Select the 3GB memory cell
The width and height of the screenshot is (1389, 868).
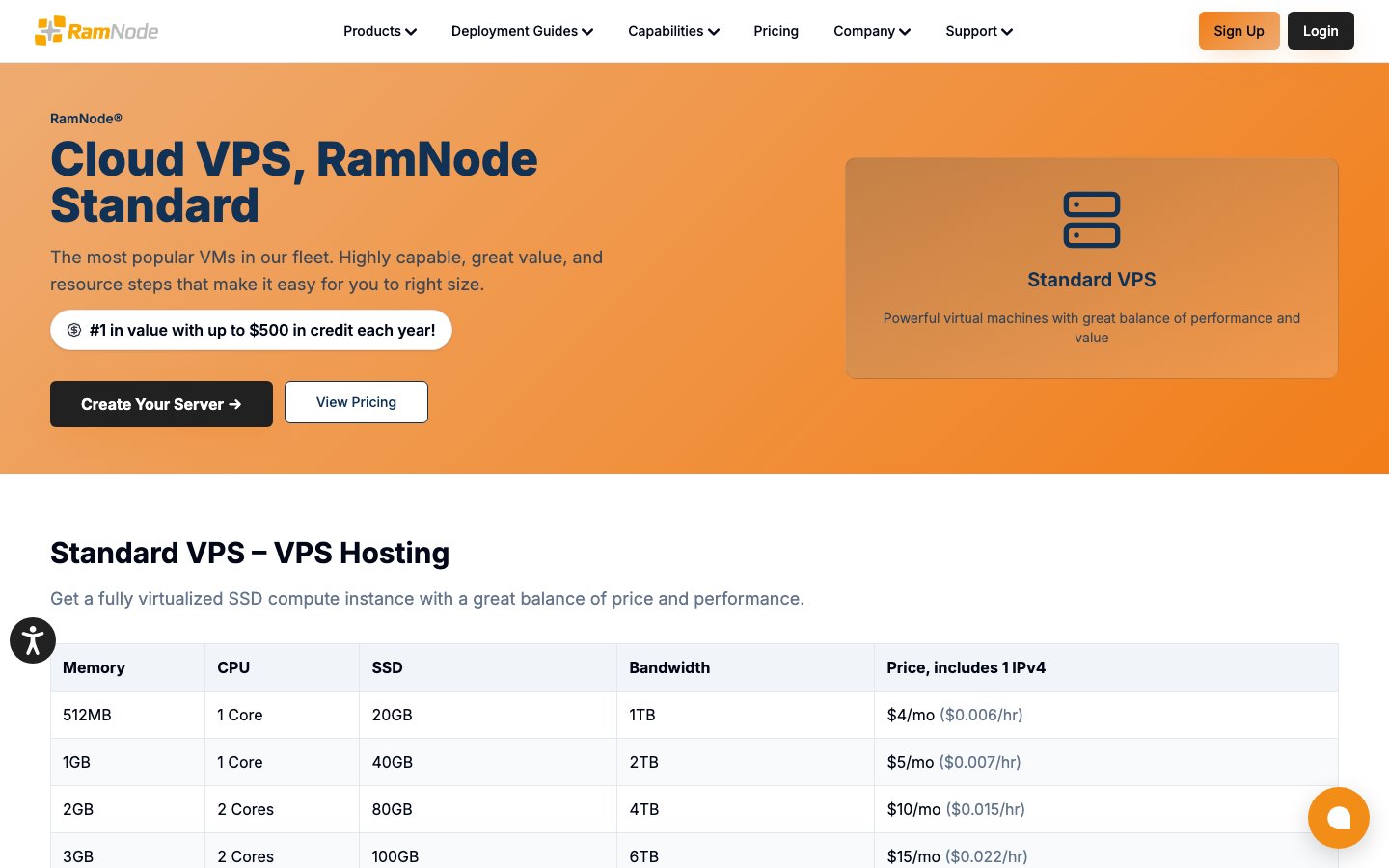[127, 853]
